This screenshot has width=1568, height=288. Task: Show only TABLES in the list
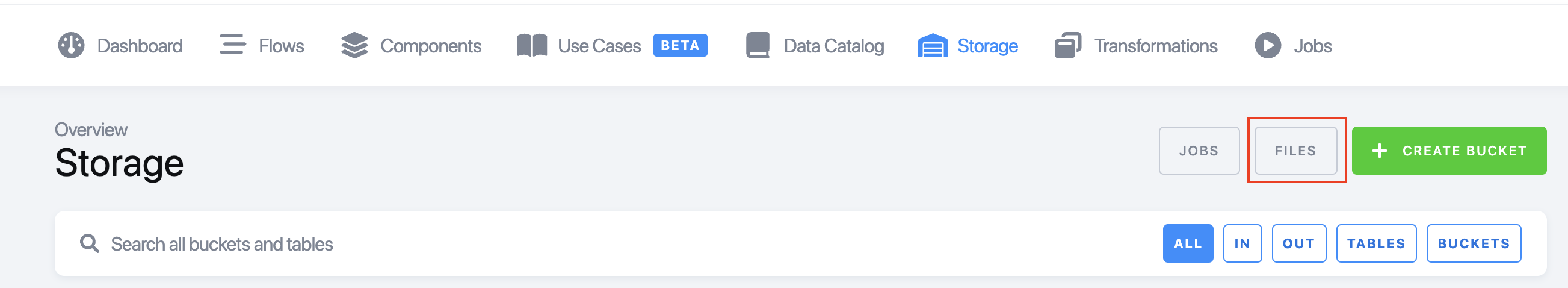(1375, 243)
